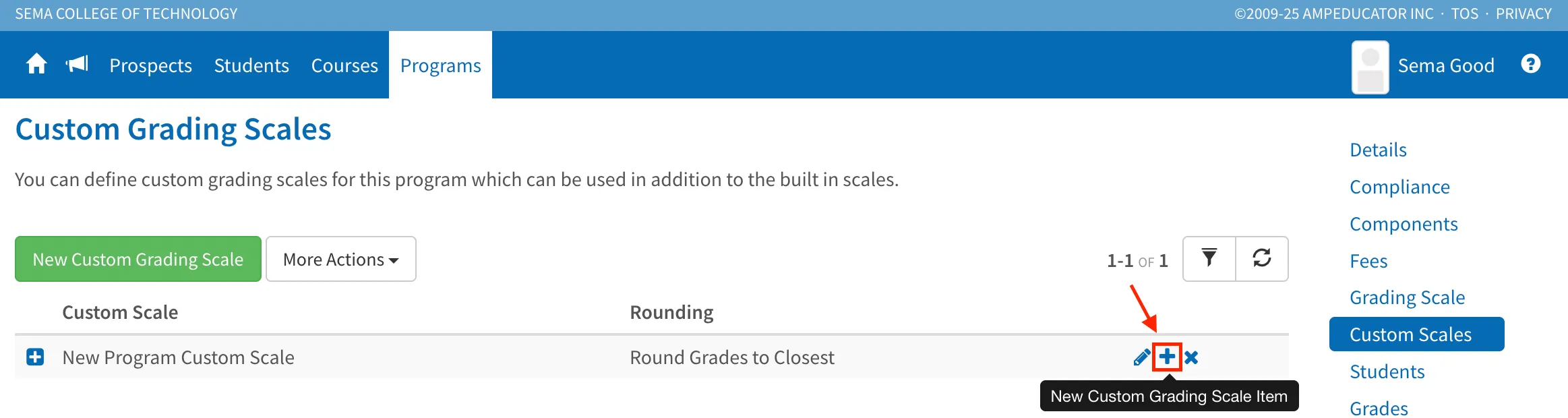1568x418 pixels.
Task: Delete the New Program Custom Scale row
Action: [x=1191, y=357]
